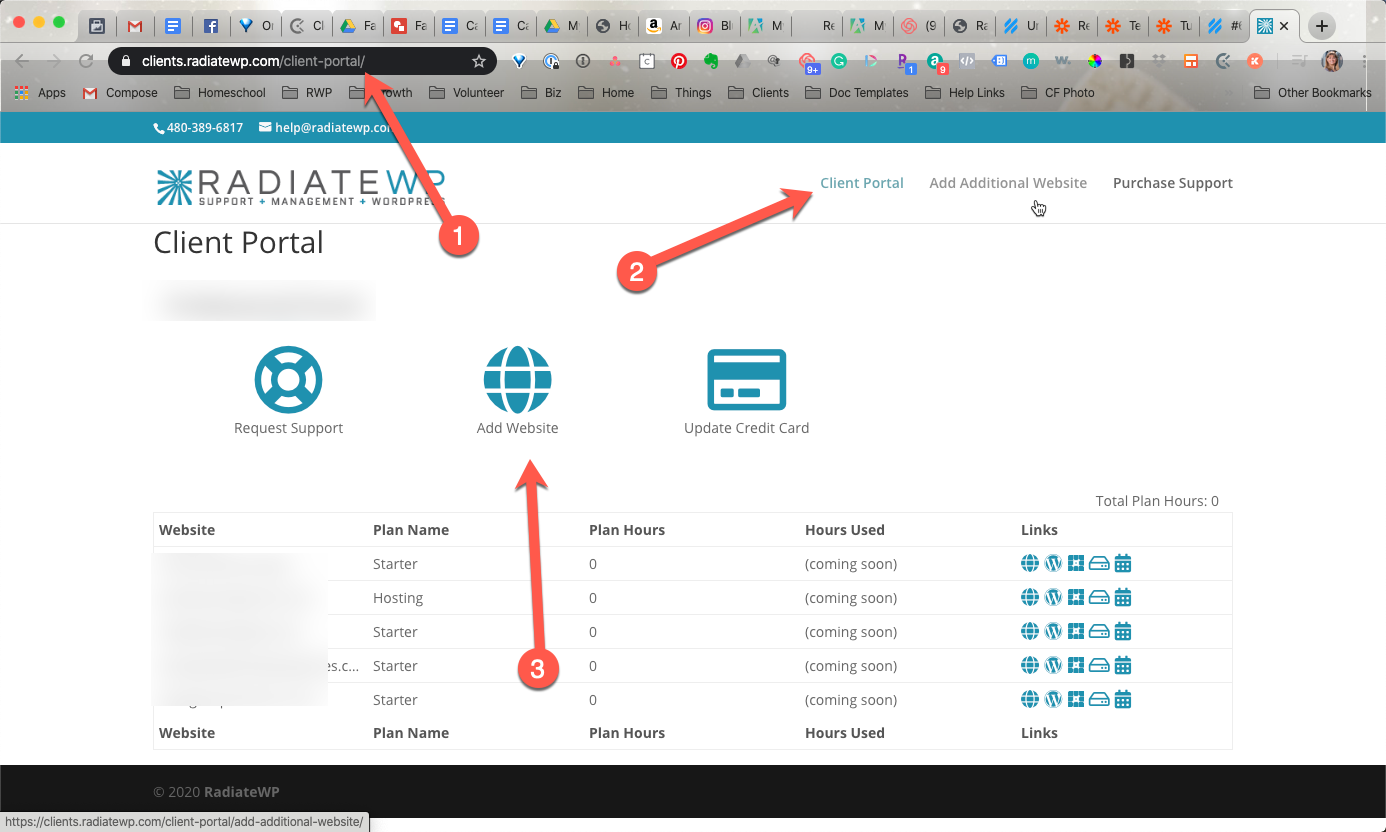Click the 'Client Portal' page heading
This screenshot has width=1386, height=832.
tap(238, 243)
